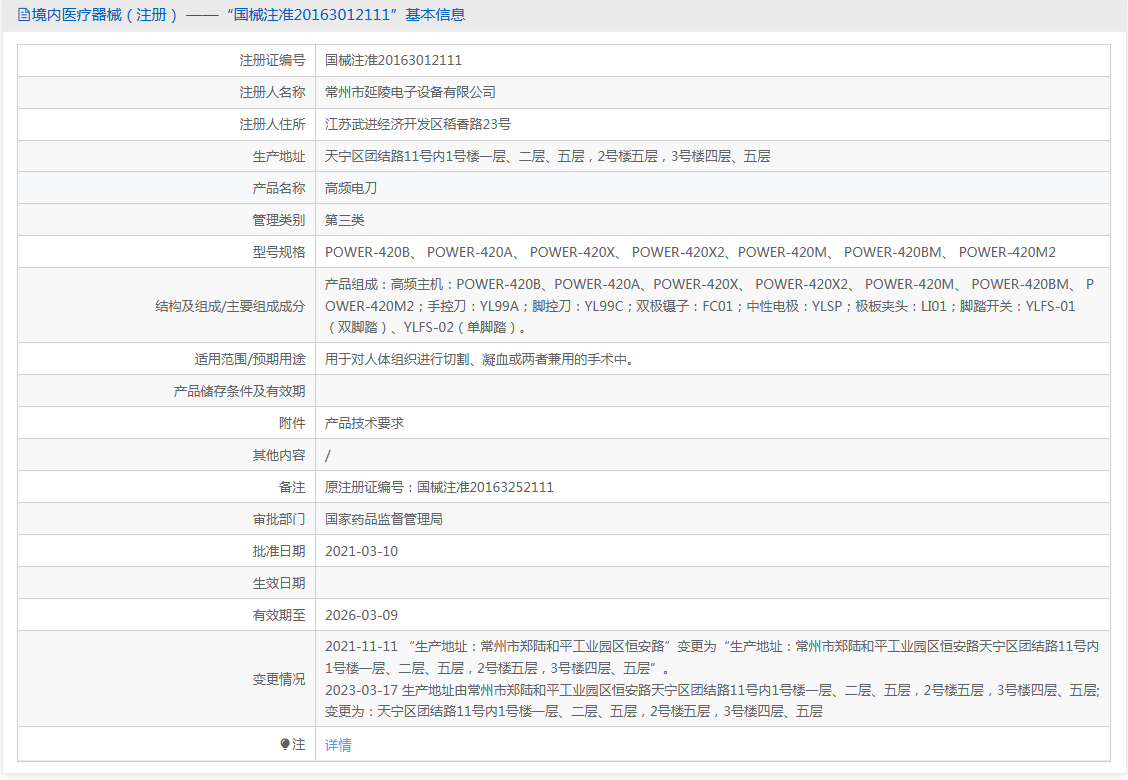The height and width of the screenshot is (780, 1128).
Task: Click the 批准日期 label
Action: coord(278,551)
